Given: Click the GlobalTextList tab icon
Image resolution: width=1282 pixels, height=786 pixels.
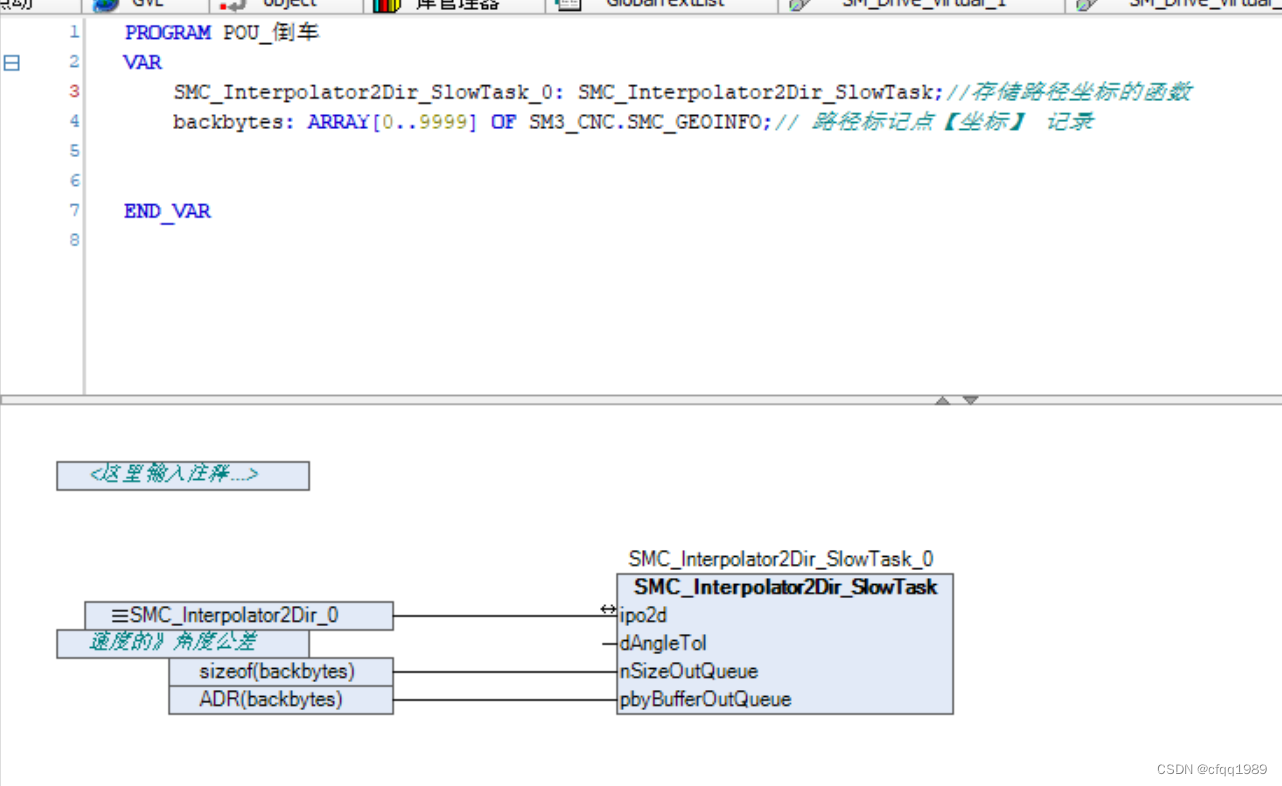Looking at the screenshot, I should coord(567,6).
